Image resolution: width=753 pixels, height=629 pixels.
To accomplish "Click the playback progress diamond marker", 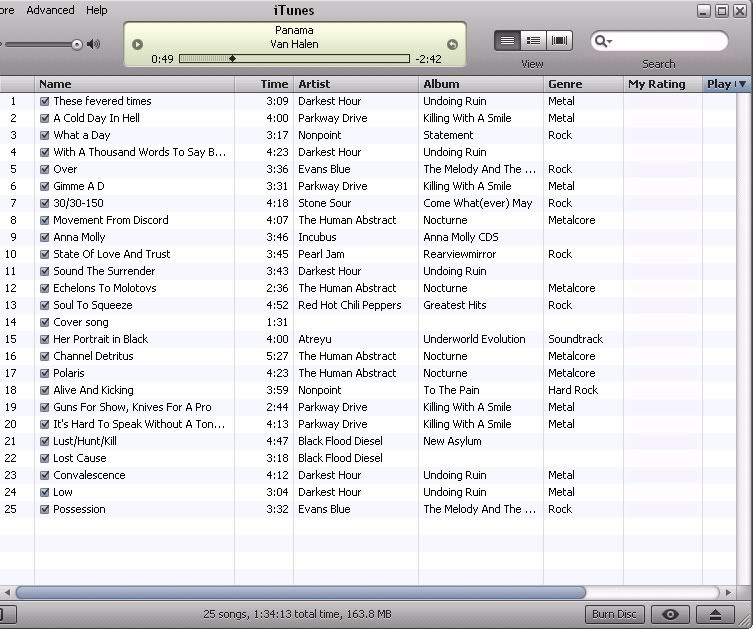I will click(x=232, y=59).
